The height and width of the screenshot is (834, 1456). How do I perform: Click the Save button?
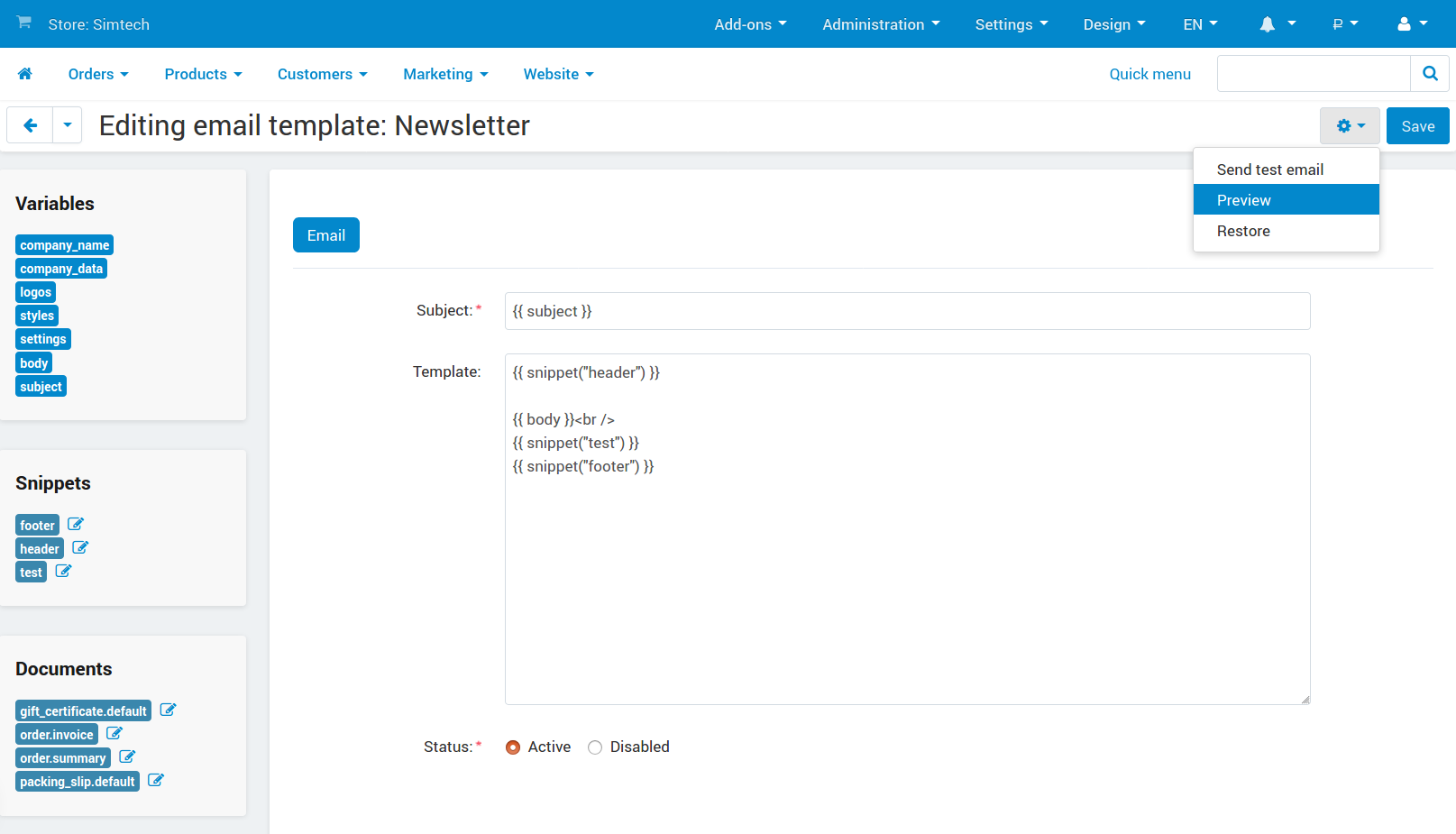pos(1418,126)
